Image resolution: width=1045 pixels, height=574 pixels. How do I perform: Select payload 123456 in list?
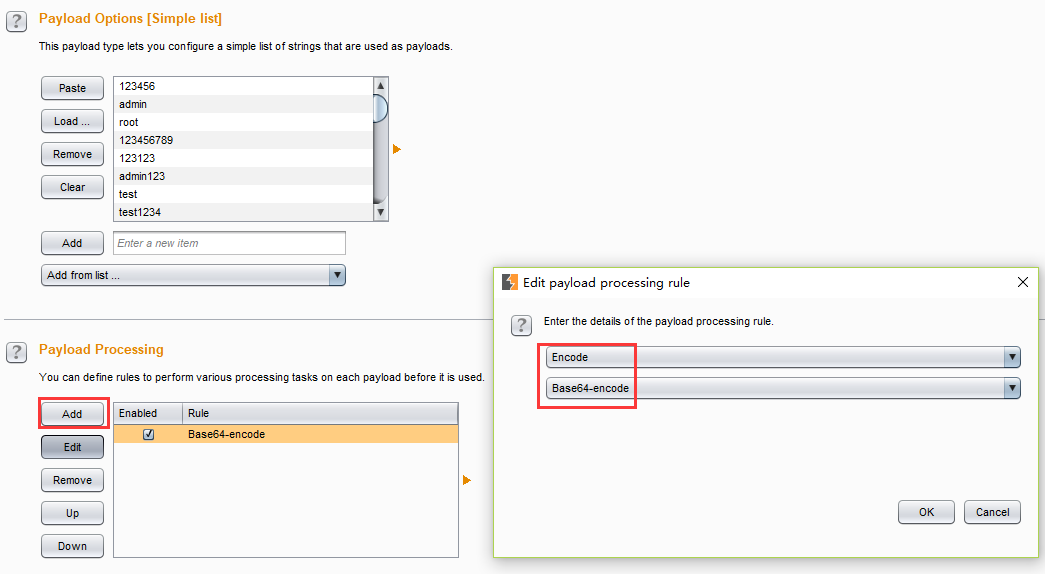point(243,86)
